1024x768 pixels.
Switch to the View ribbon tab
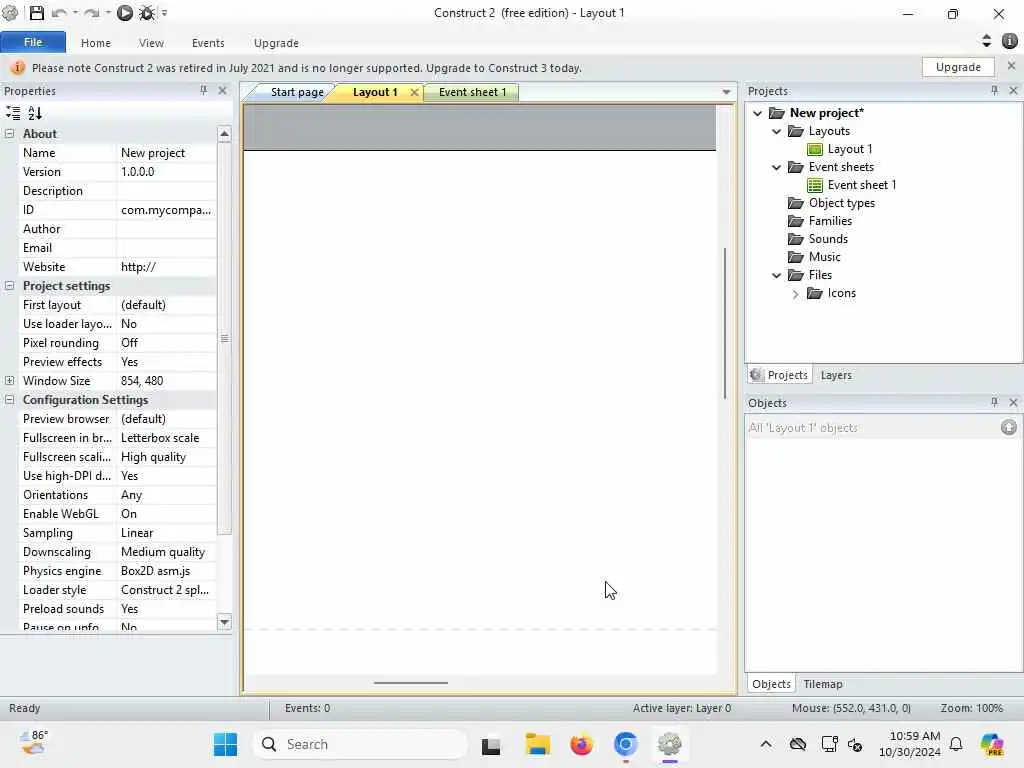[151, 43]
